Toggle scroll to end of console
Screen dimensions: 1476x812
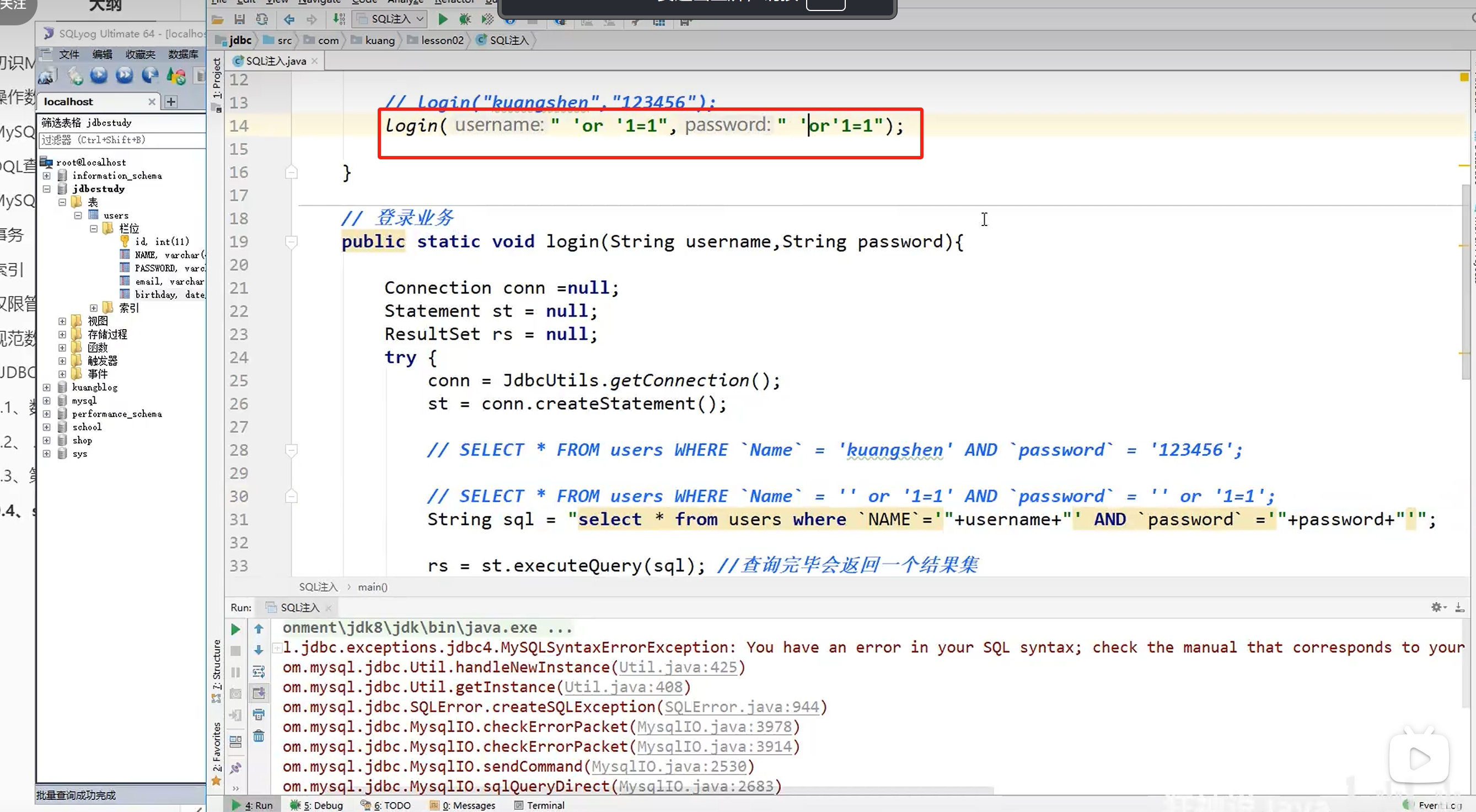259,693
